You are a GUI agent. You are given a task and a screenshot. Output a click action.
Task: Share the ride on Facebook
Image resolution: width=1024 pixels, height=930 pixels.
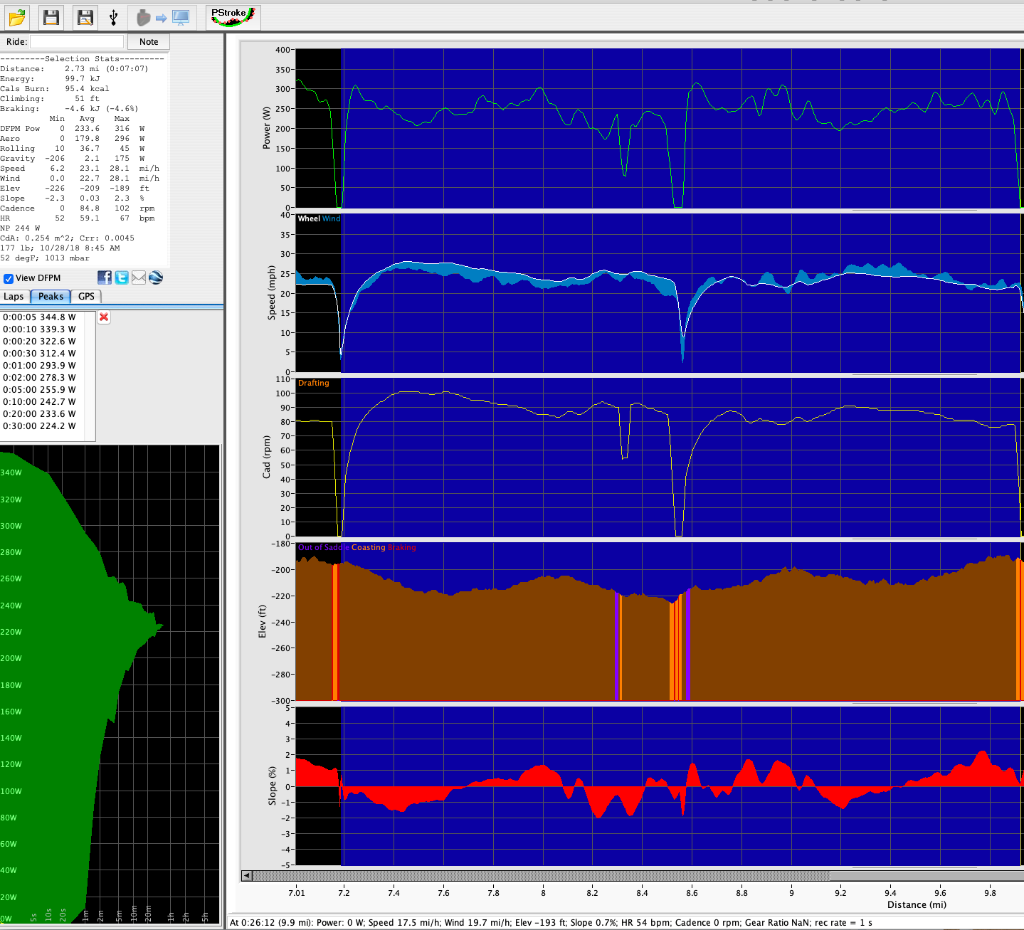(x=105, y=277)
